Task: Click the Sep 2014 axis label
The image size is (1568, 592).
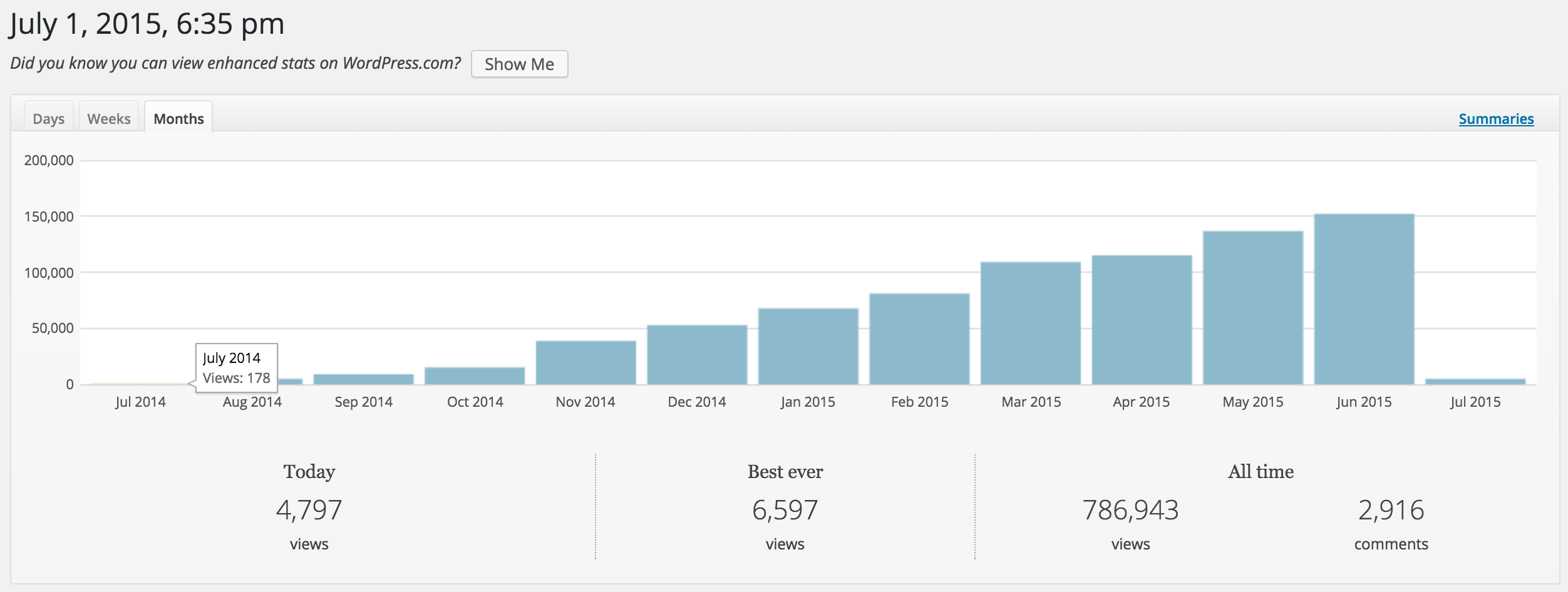Action: (363, 402)
